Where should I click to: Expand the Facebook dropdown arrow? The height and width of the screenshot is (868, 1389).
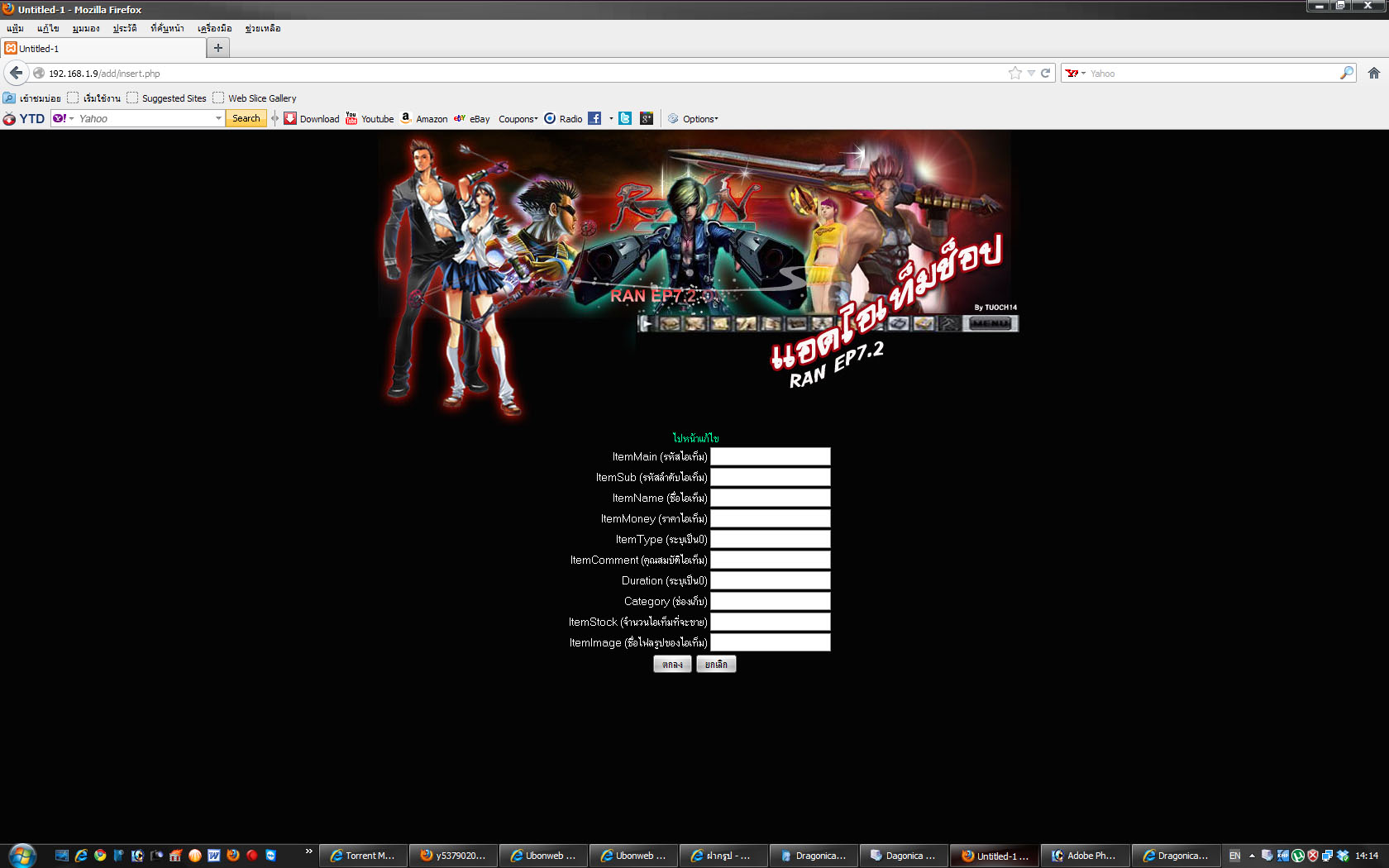[x=611, y=119]
